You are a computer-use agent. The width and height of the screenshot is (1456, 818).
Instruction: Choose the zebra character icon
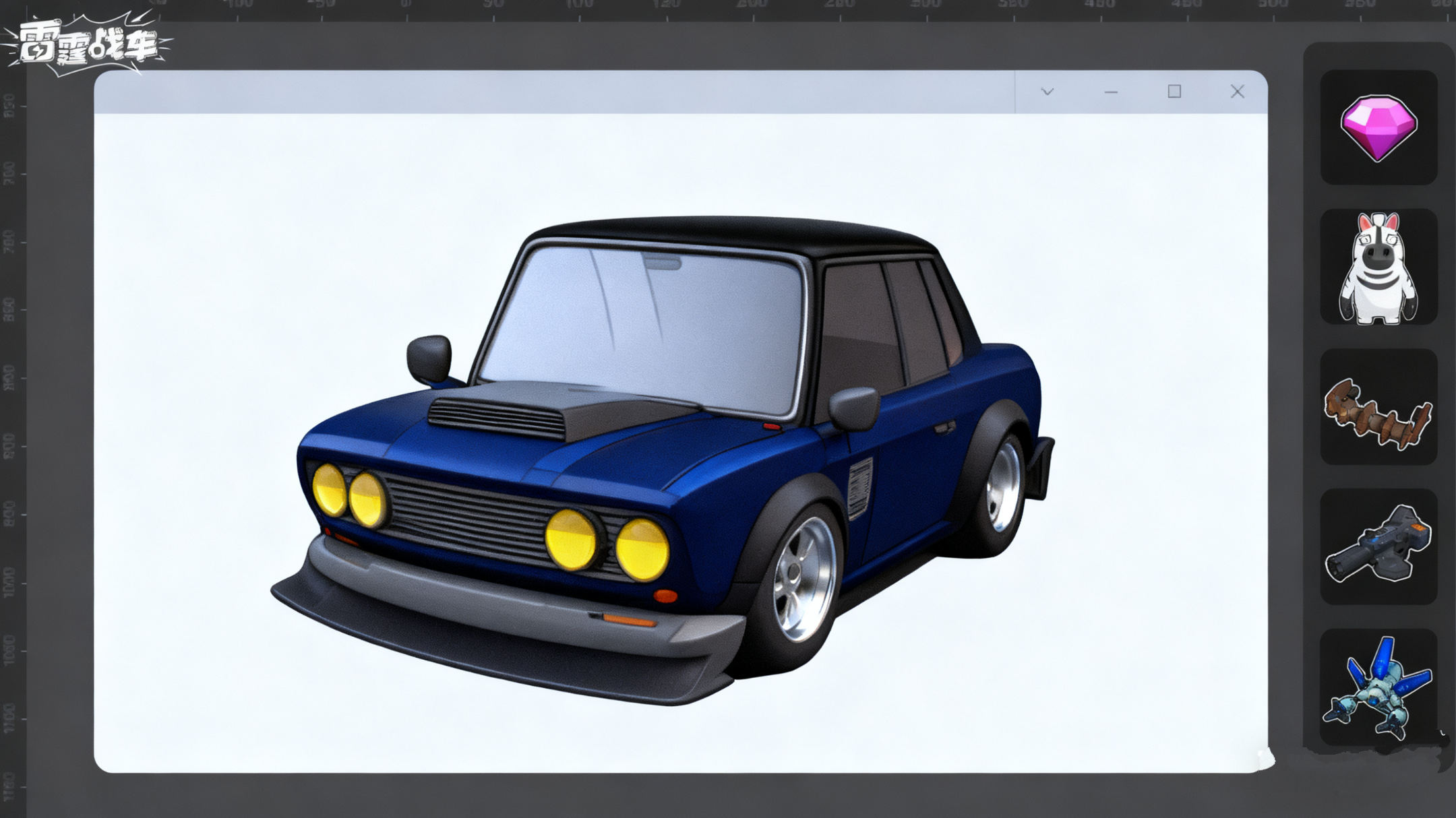[x=1378, y=267]
